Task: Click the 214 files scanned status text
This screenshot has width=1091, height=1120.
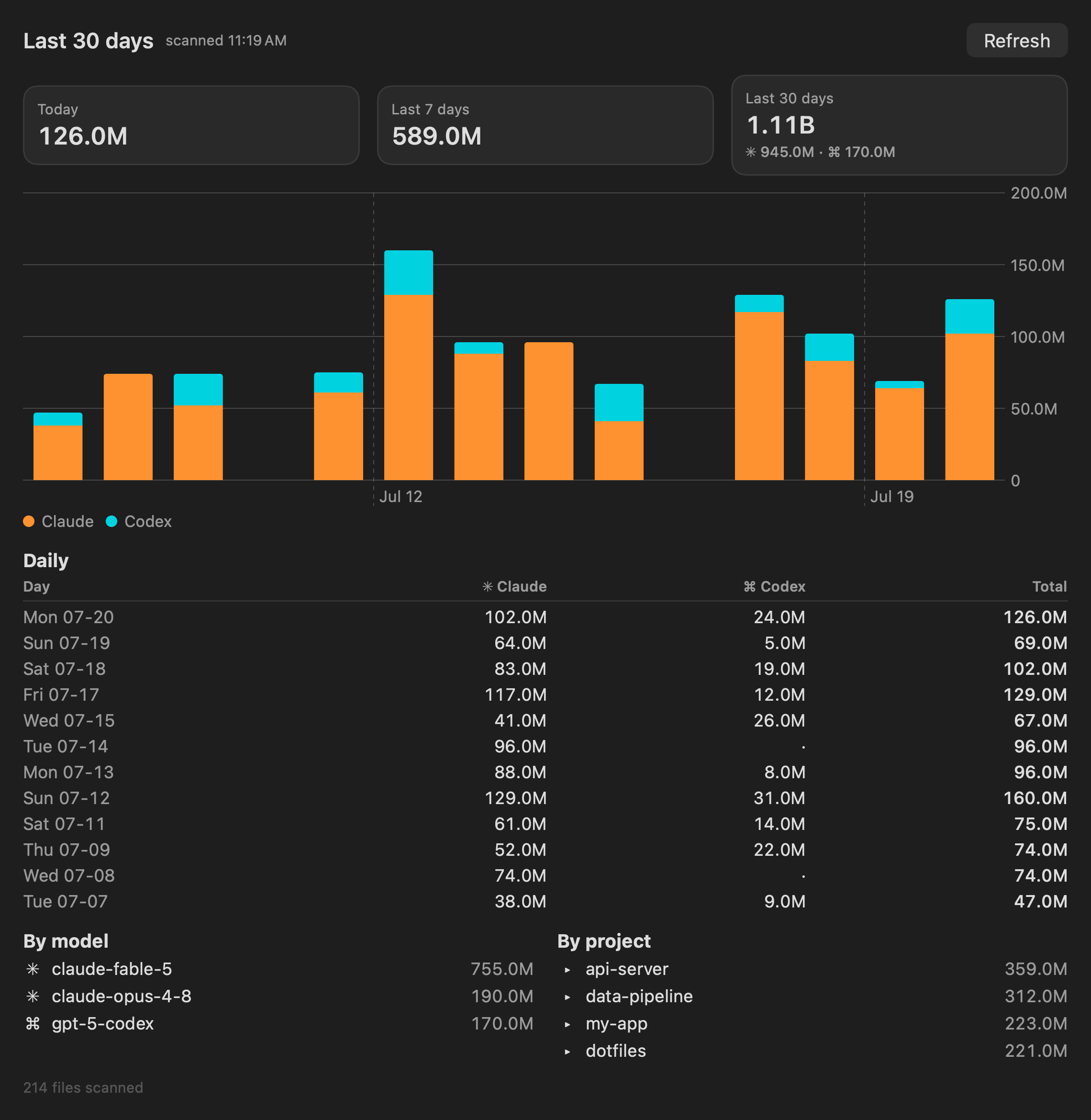Action: click(83, 1087)
